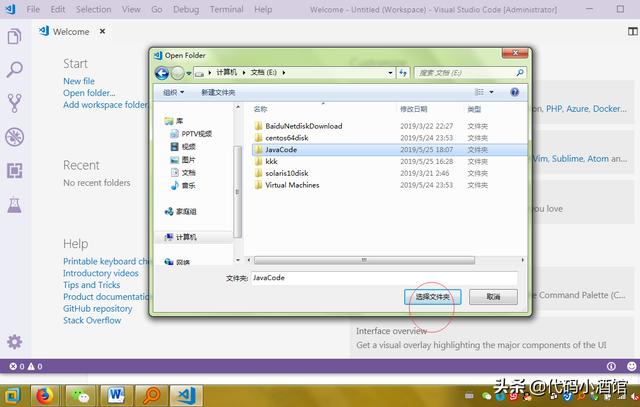Viewport: 640px width, 407px height.
Task: Click the 修改日期 column header
Action: 413,109
